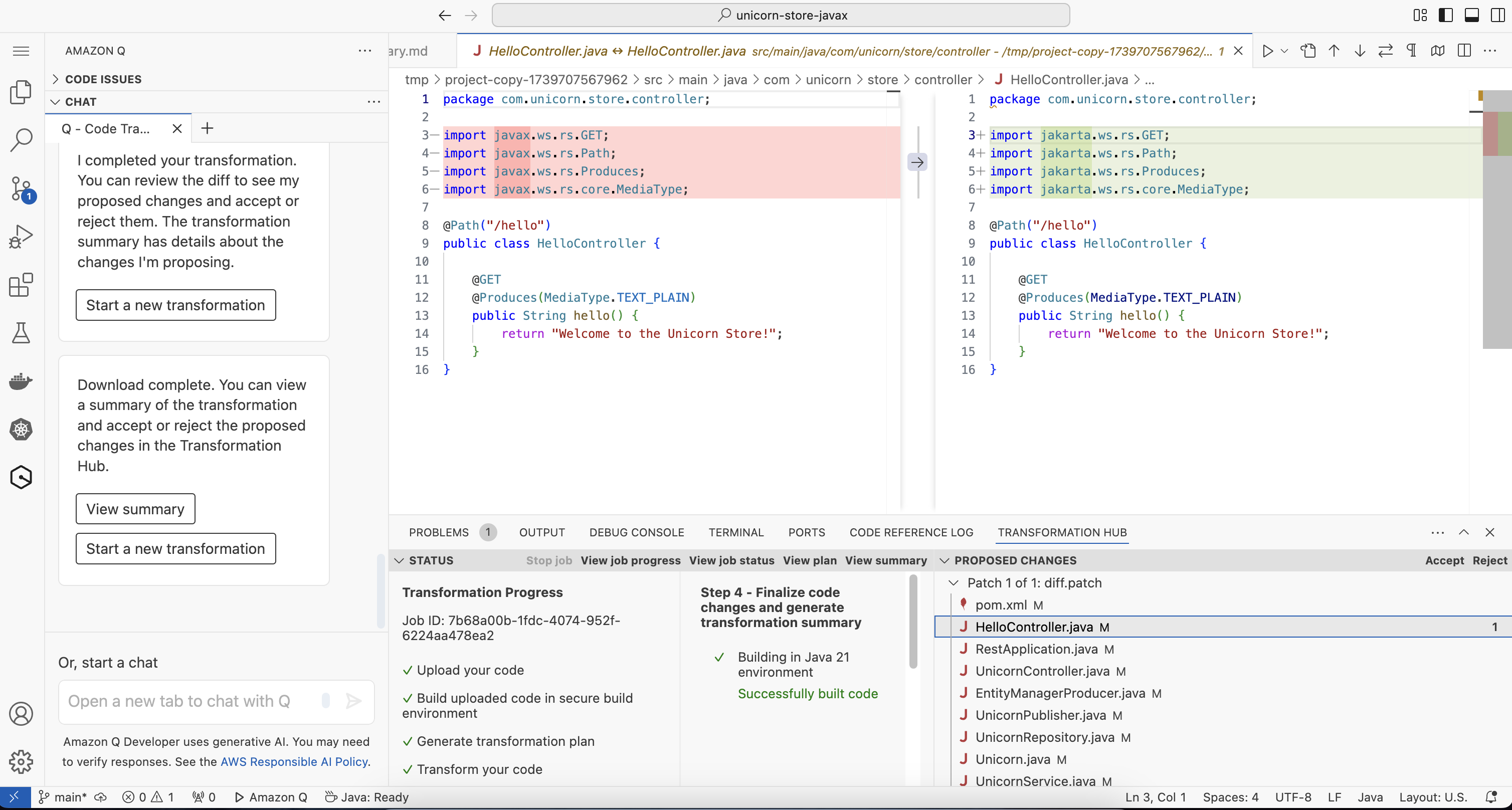Open the AWS Responsible AI Policy link
Screen dimensions: 1512x810
coord(295,762)
